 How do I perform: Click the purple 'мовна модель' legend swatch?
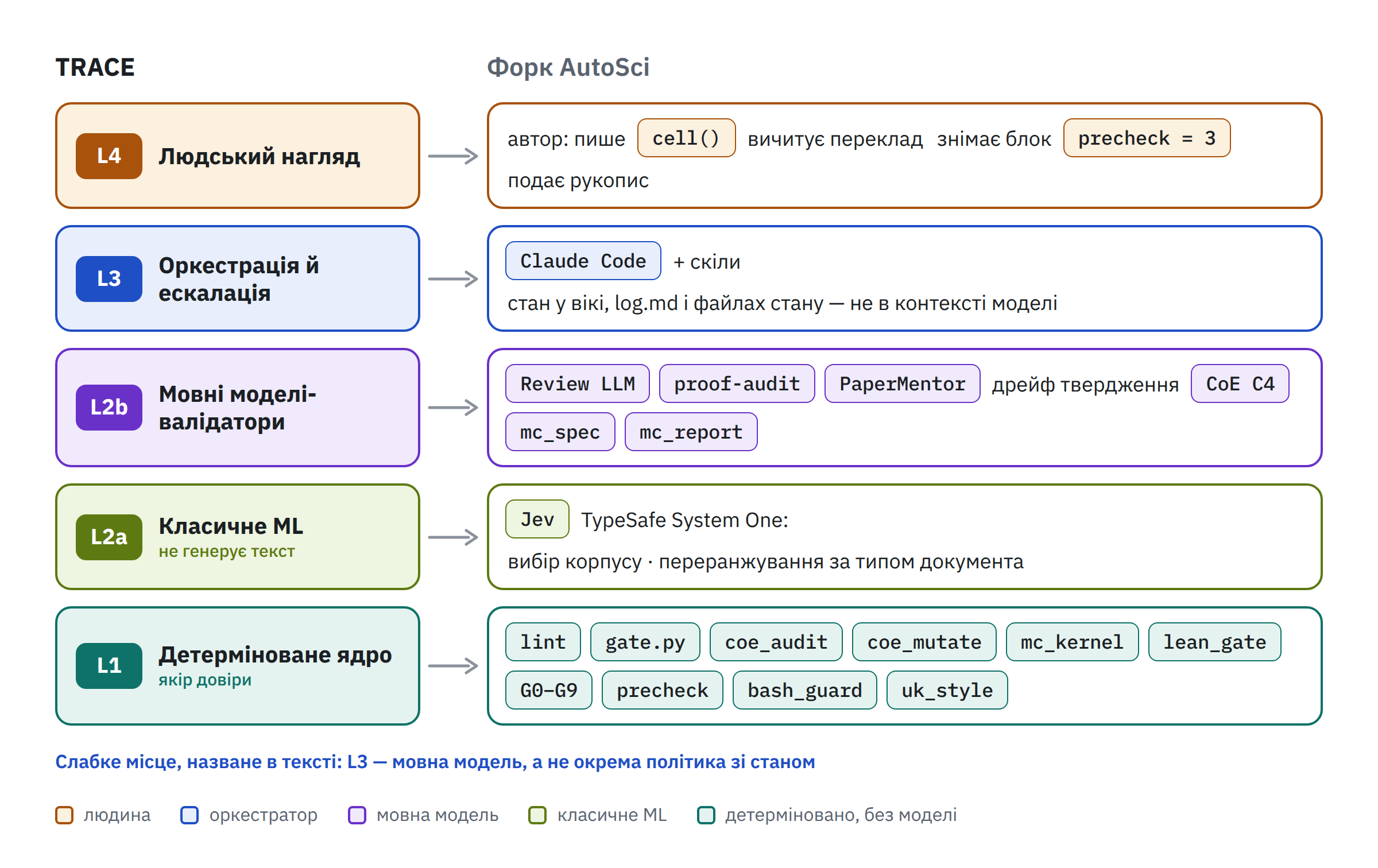357,815
